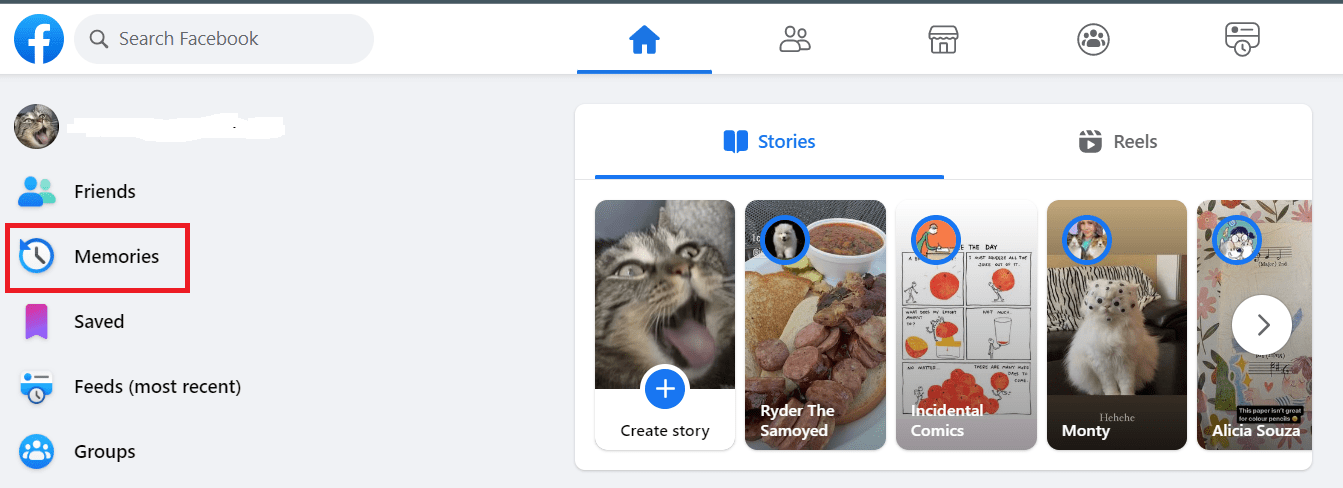Click Alicia Souza's story avatar
The height and width of the screenshot is (488, 1343).
pyautogui.click(x=1236, y=240)
